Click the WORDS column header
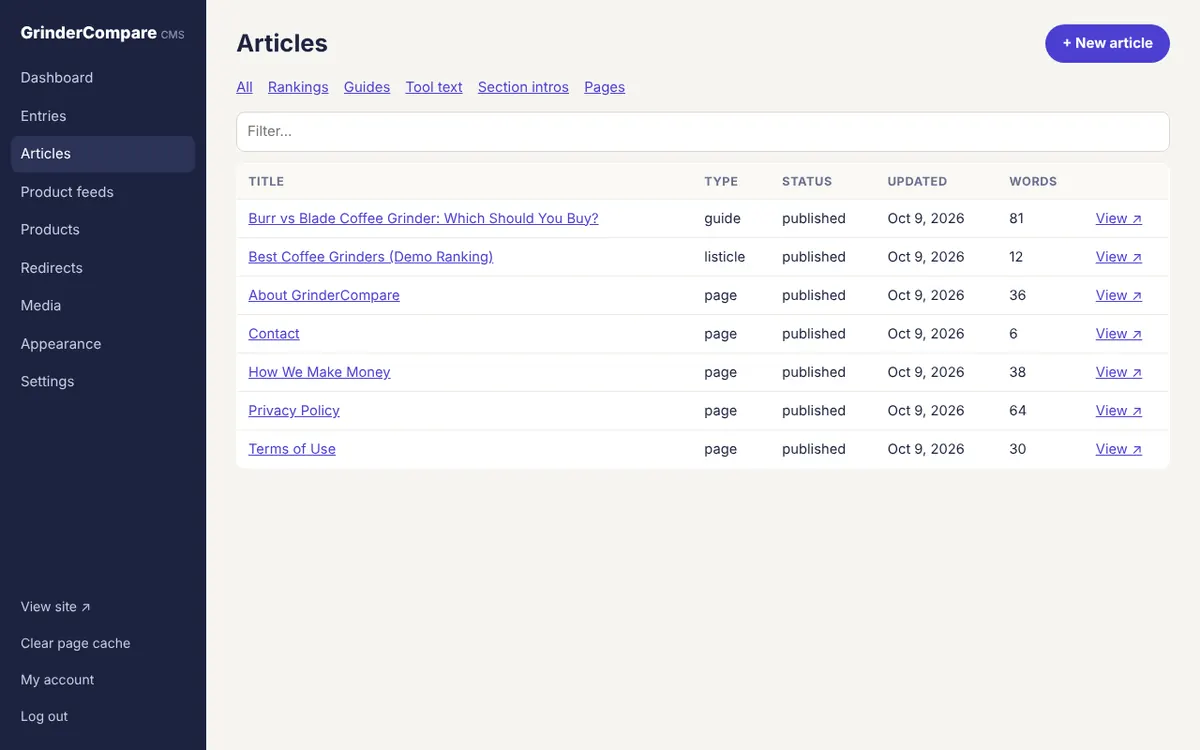Screen dimensions: 1200x750 click(1033, 182)
